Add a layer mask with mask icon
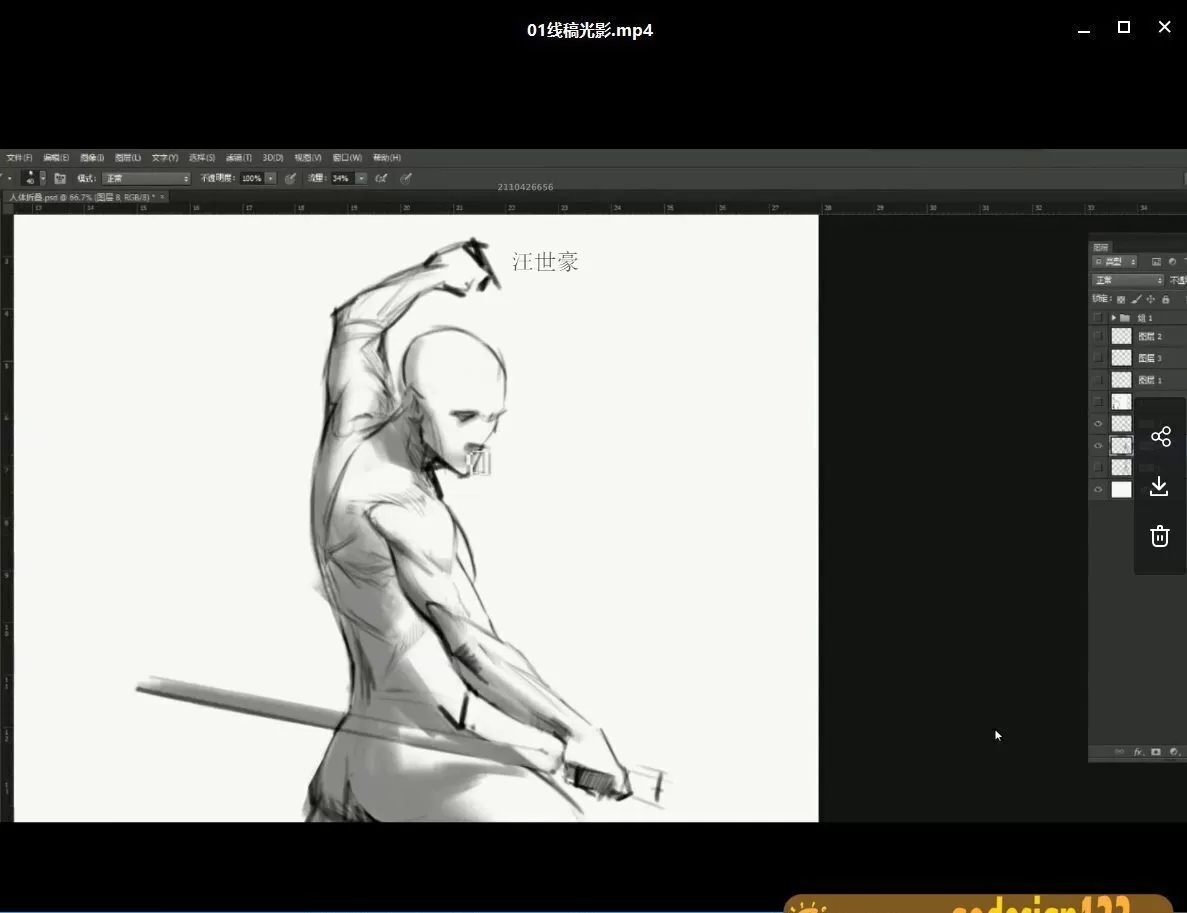This screenshot has width=1187, height=913. coord(1156,752)
